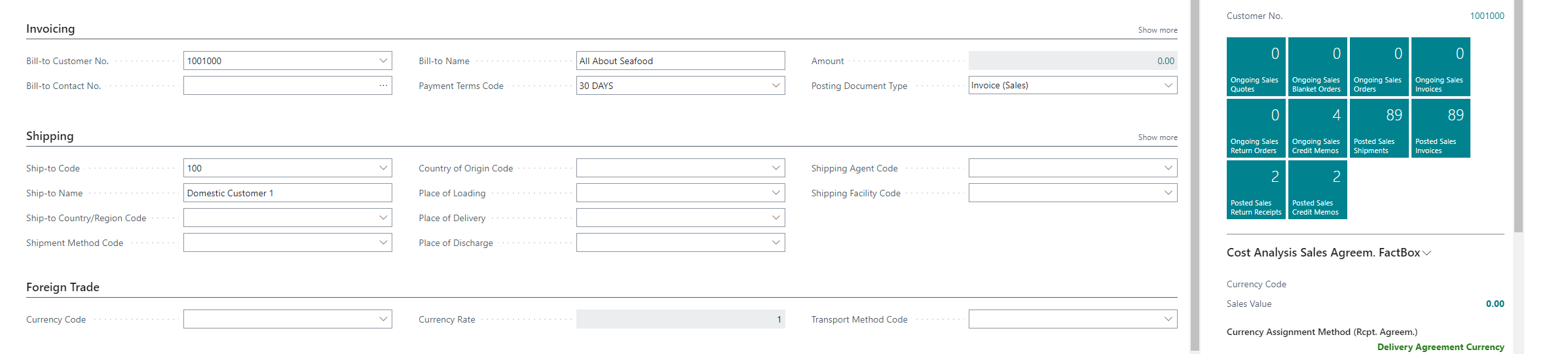Expand the Ship-to Code dropdown
This screenshot has width=1568, height=354.
click(383, 168)
